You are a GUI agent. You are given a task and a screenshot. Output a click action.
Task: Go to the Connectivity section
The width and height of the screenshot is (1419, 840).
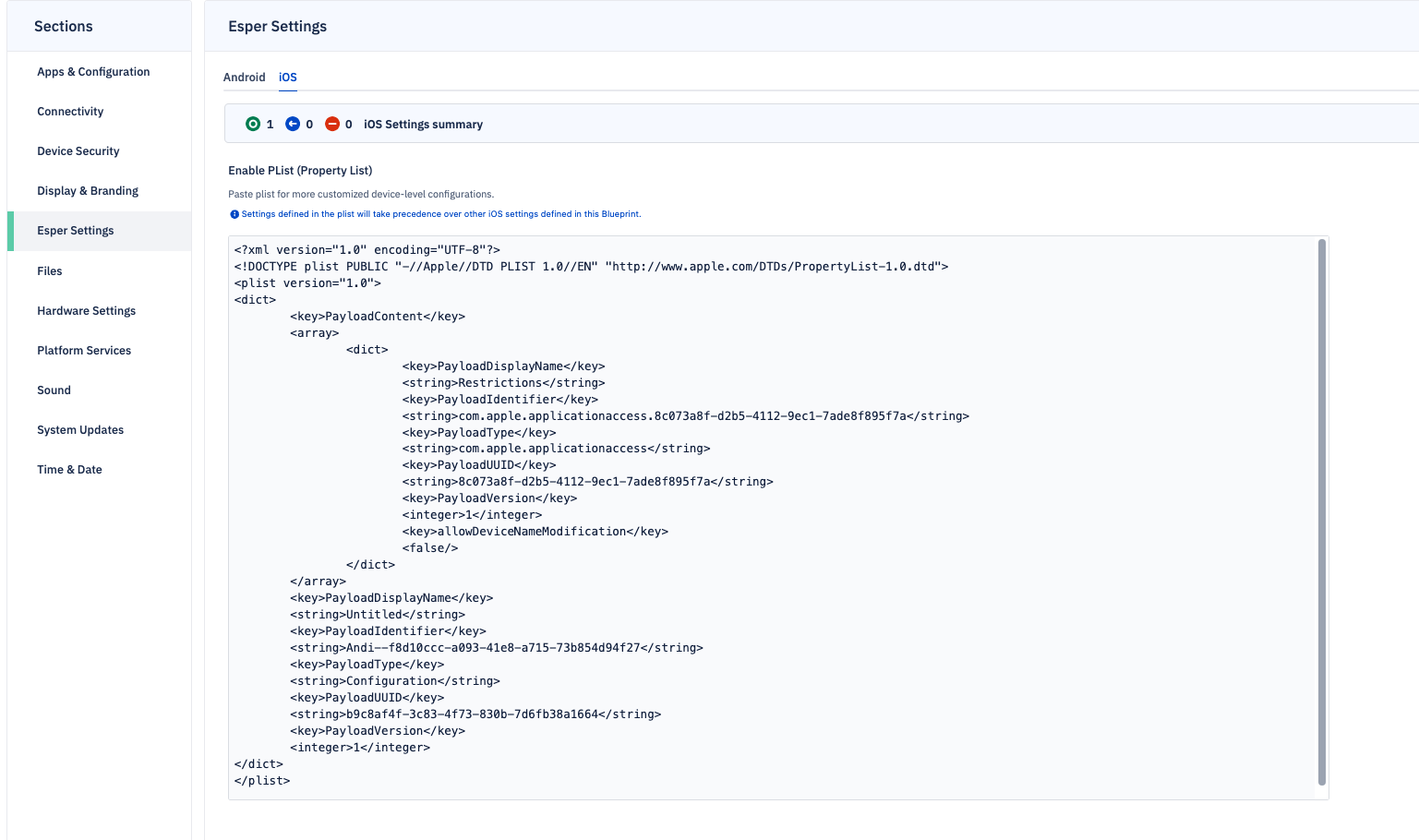click(70, 112)
